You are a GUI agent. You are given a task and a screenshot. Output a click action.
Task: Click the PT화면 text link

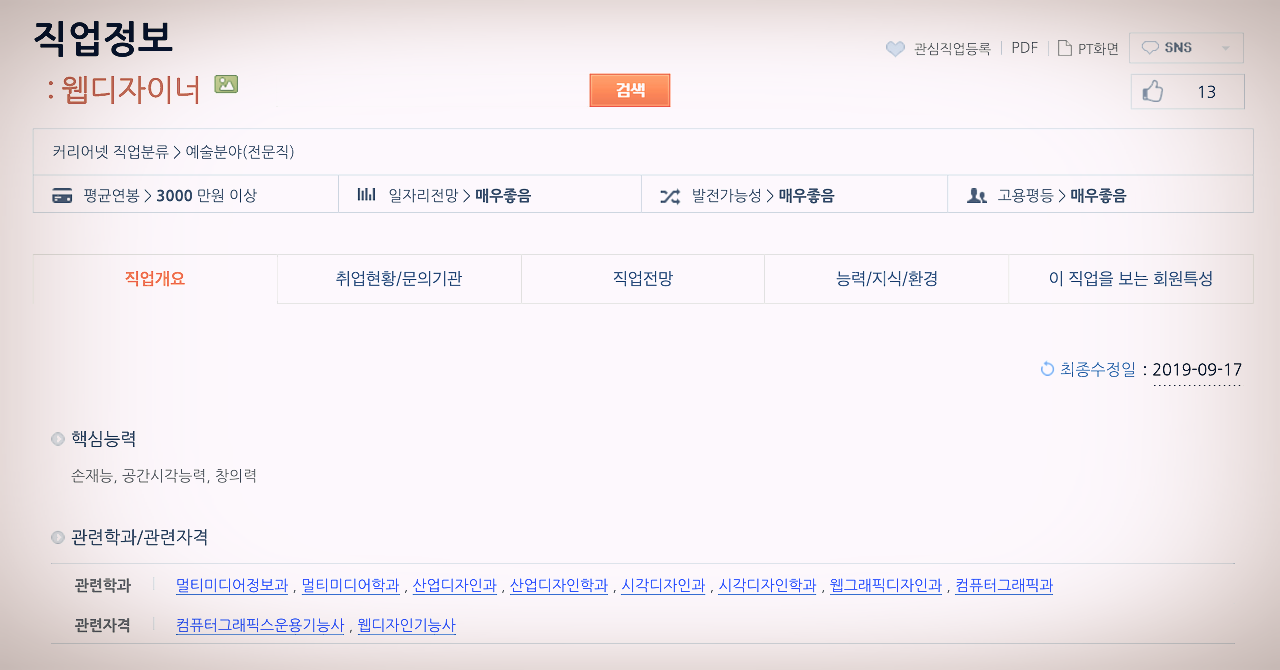pyautogui.click(x=1098, y=48)
